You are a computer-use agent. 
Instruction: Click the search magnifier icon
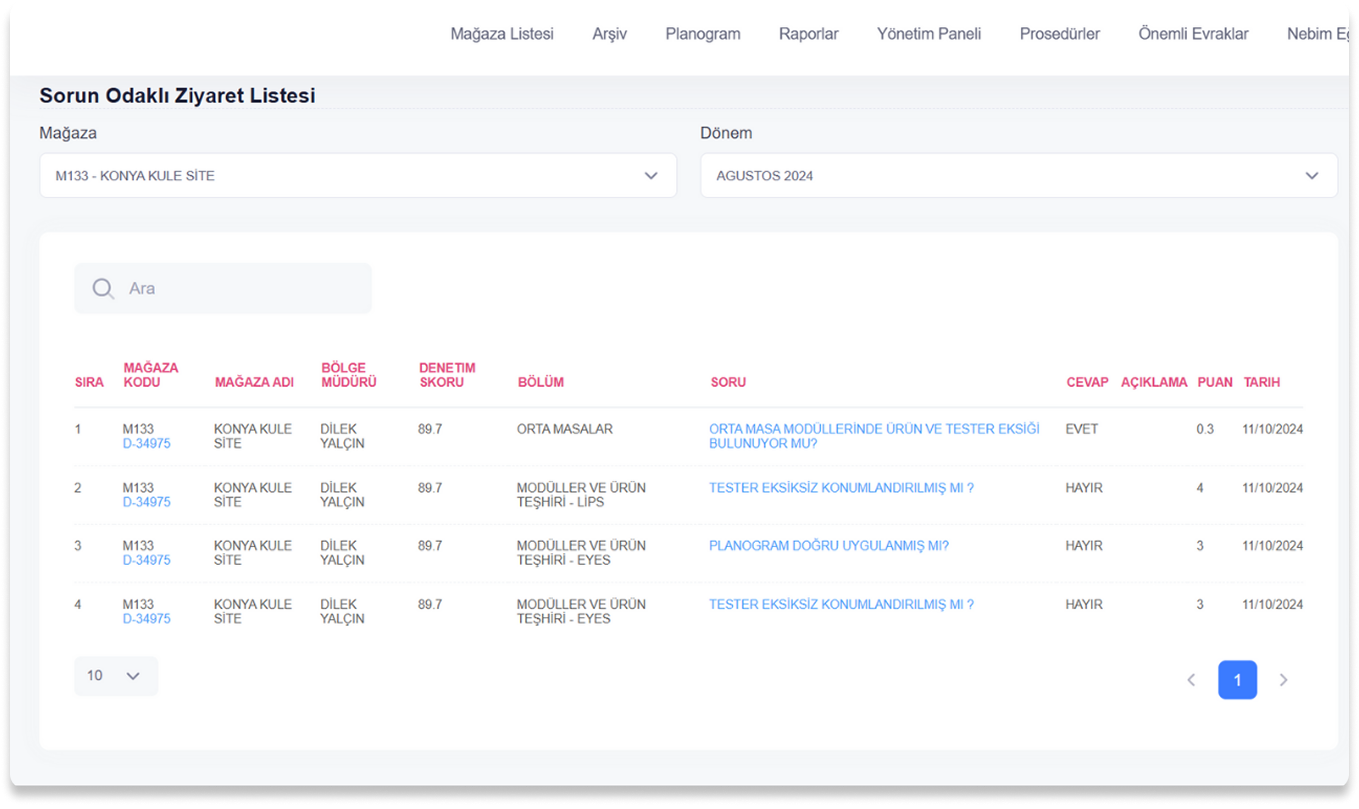(103, 289)
